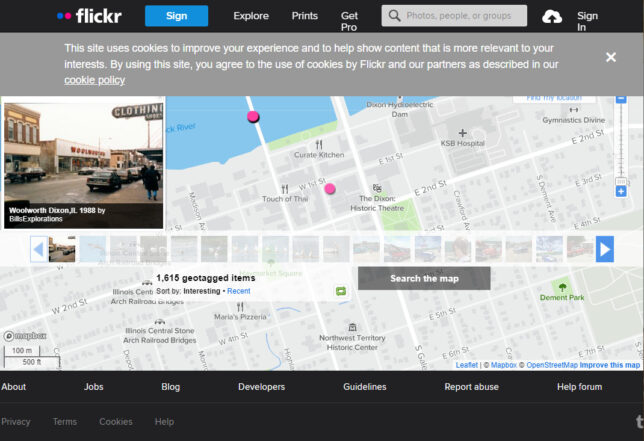
Task: Click the Dement Park tree icon
Action: (562, 287)
